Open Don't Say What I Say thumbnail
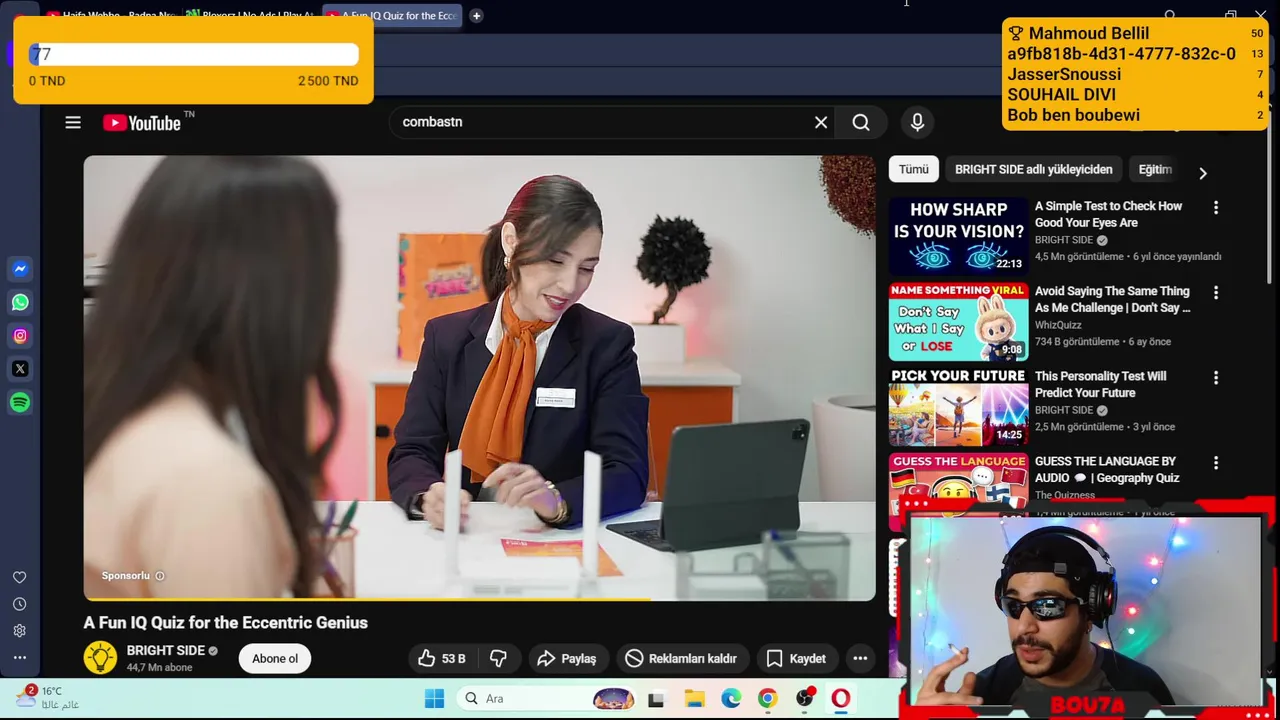This screenshot has height=720, width=1280. (959, 322)
